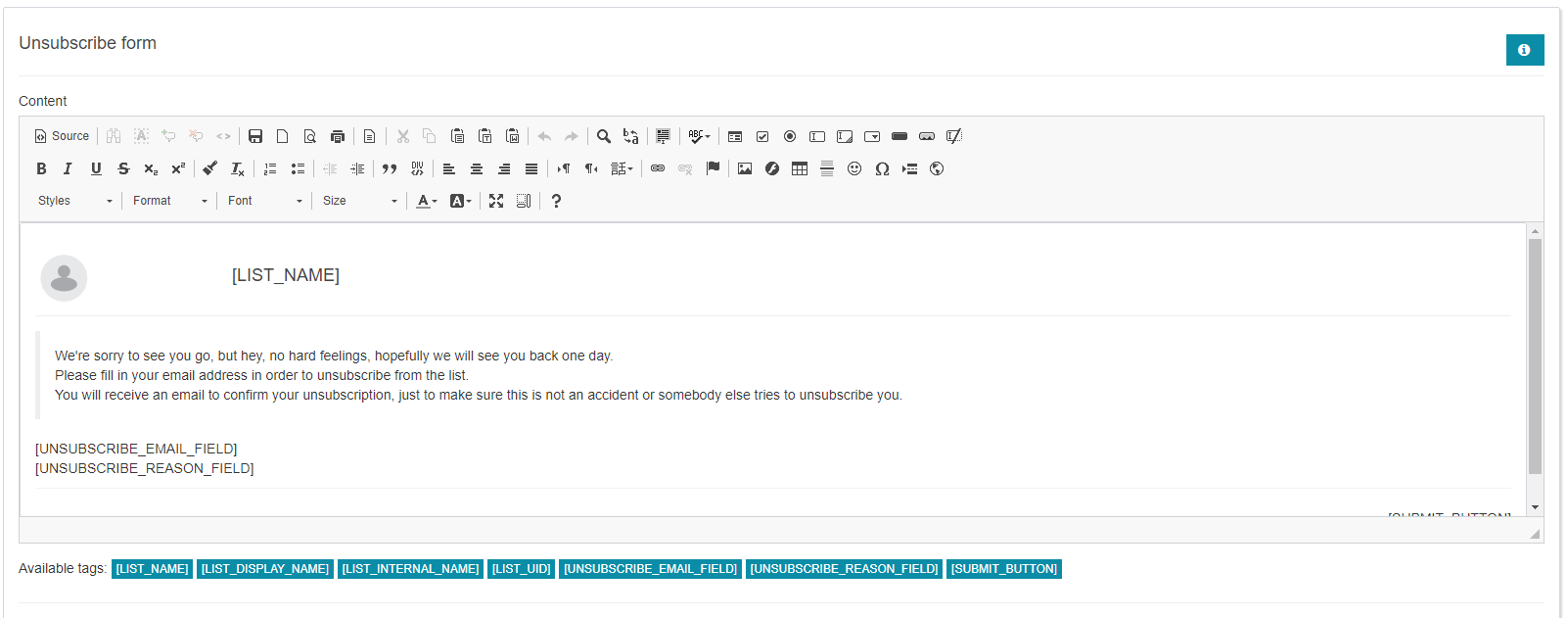
Task: Toggle Show Blocks in editor
Action: pos(524,201)
